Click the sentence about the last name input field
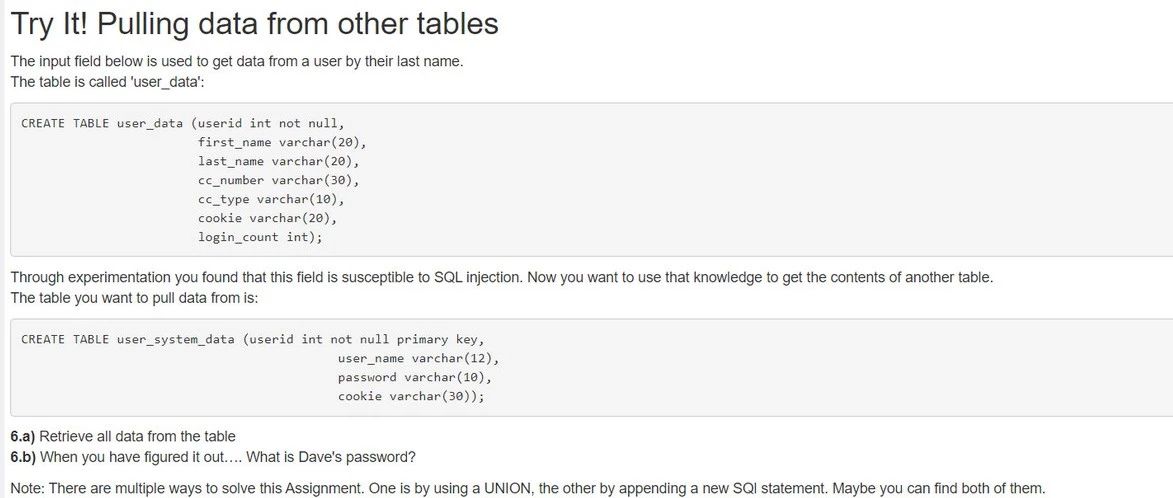1173x498 pixels. pyautogui.click(x=237, y=61)
